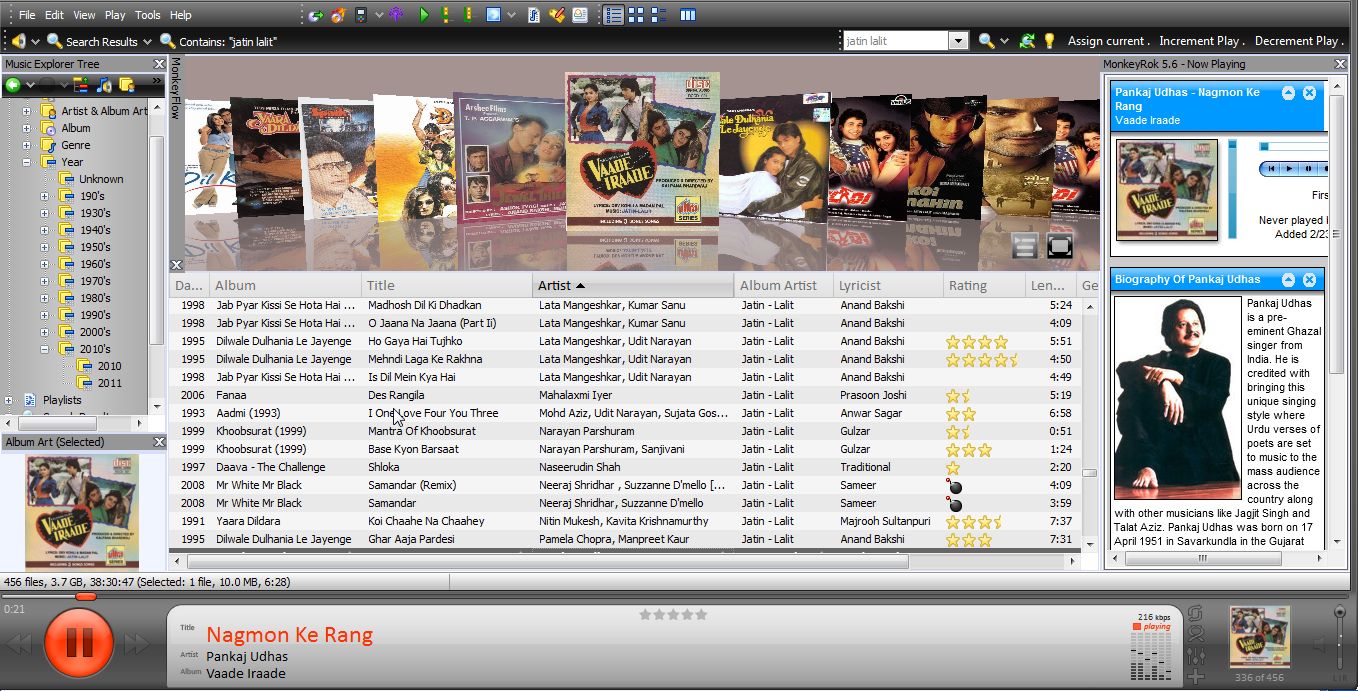The image size is (1358, 691).
Task: Click the portable device icon in toolbar
Action: [361, 15]
